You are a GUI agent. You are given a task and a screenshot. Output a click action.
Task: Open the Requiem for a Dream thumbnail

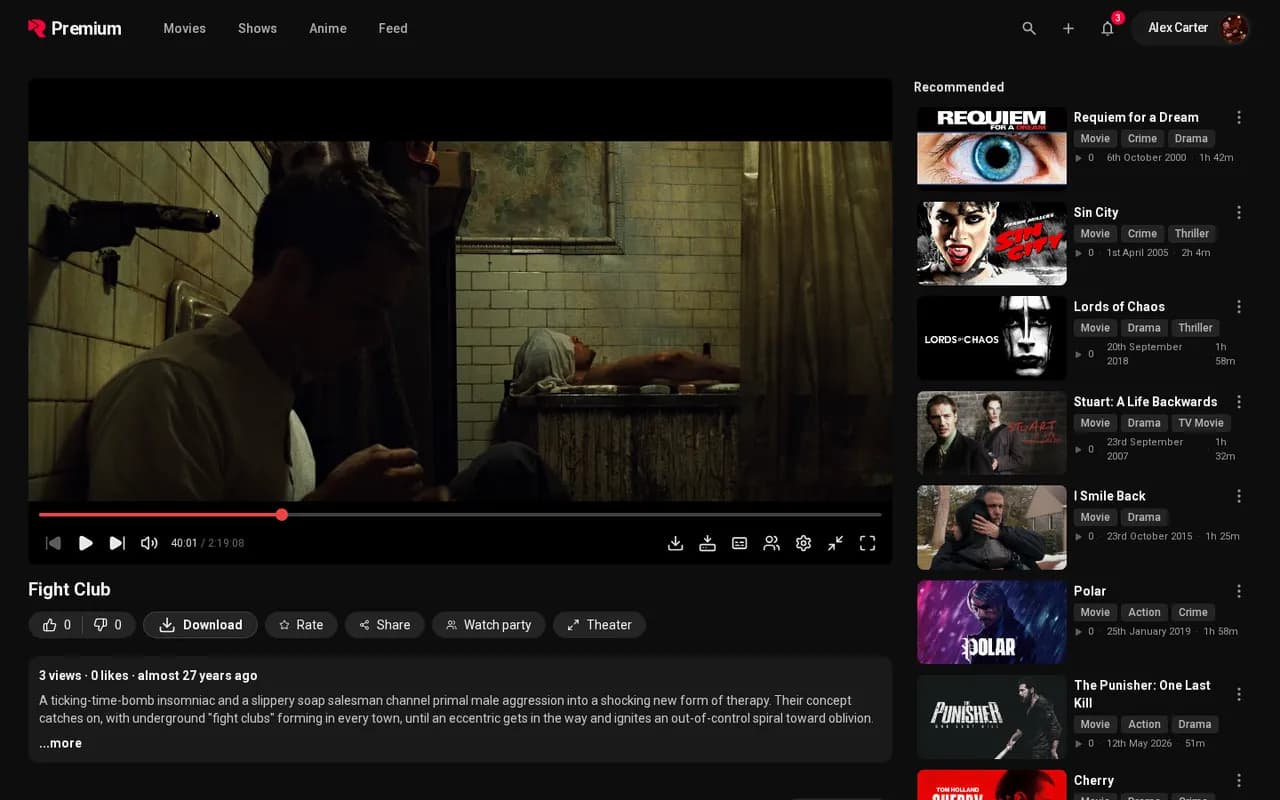pyautogui.click(x=992, y=148)
